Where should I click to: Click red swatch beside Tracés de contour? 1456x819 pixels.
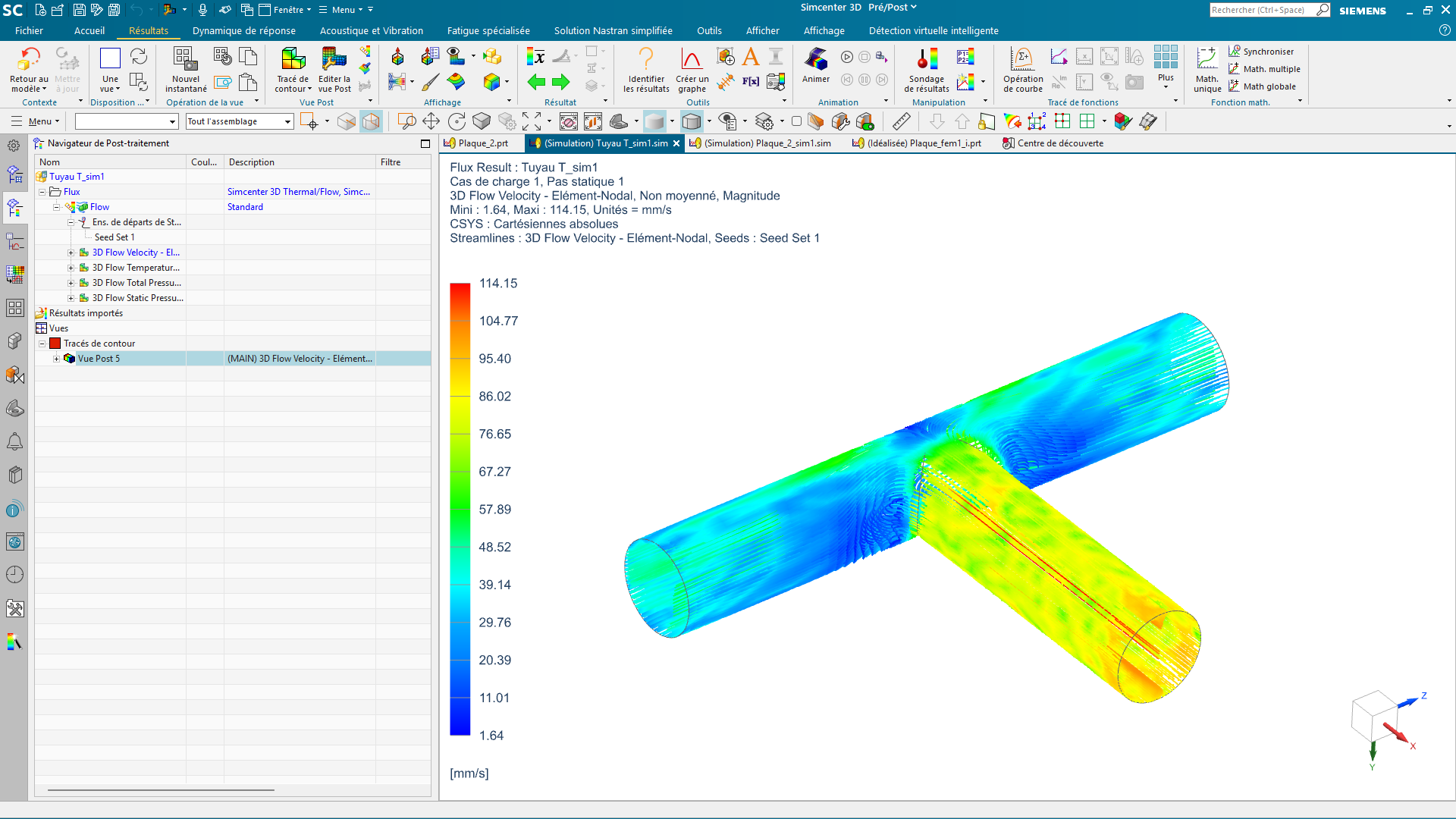(55, 344)
